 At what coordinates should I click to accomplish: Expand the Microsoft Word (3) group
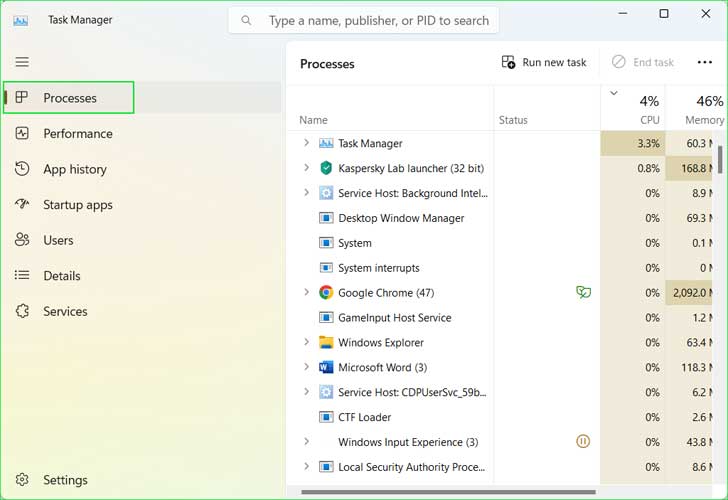click(x=306, y=366)
